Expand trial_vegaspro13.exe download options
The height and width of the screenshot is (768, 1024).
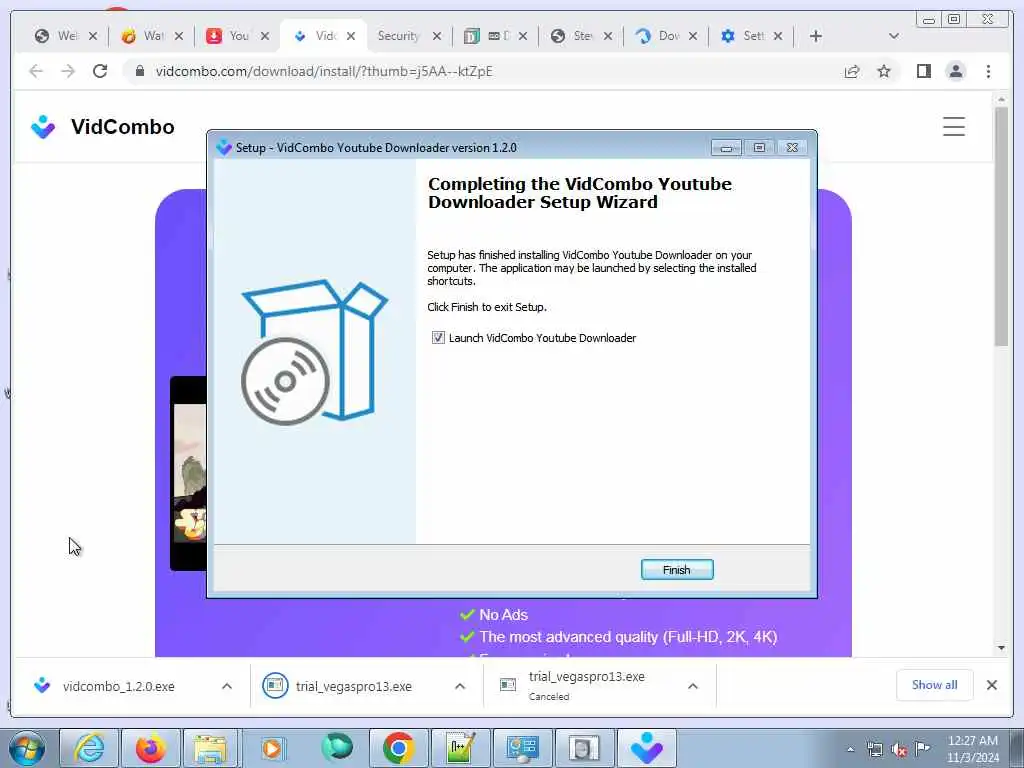[x=460, y=686]
